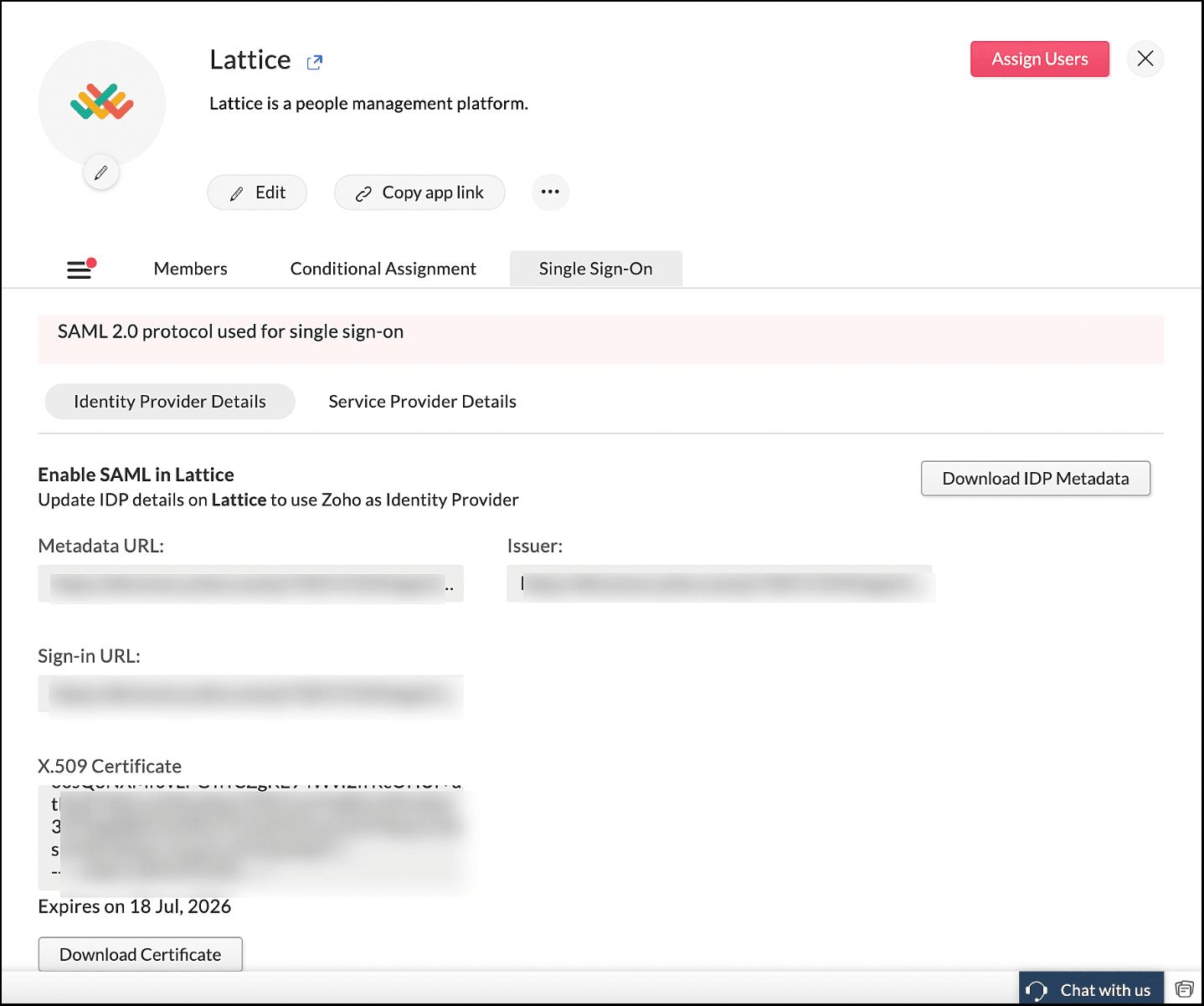Open the Conditional Assignment tab
This screenshot has width=1204, height=1006.
pos(383,269)
